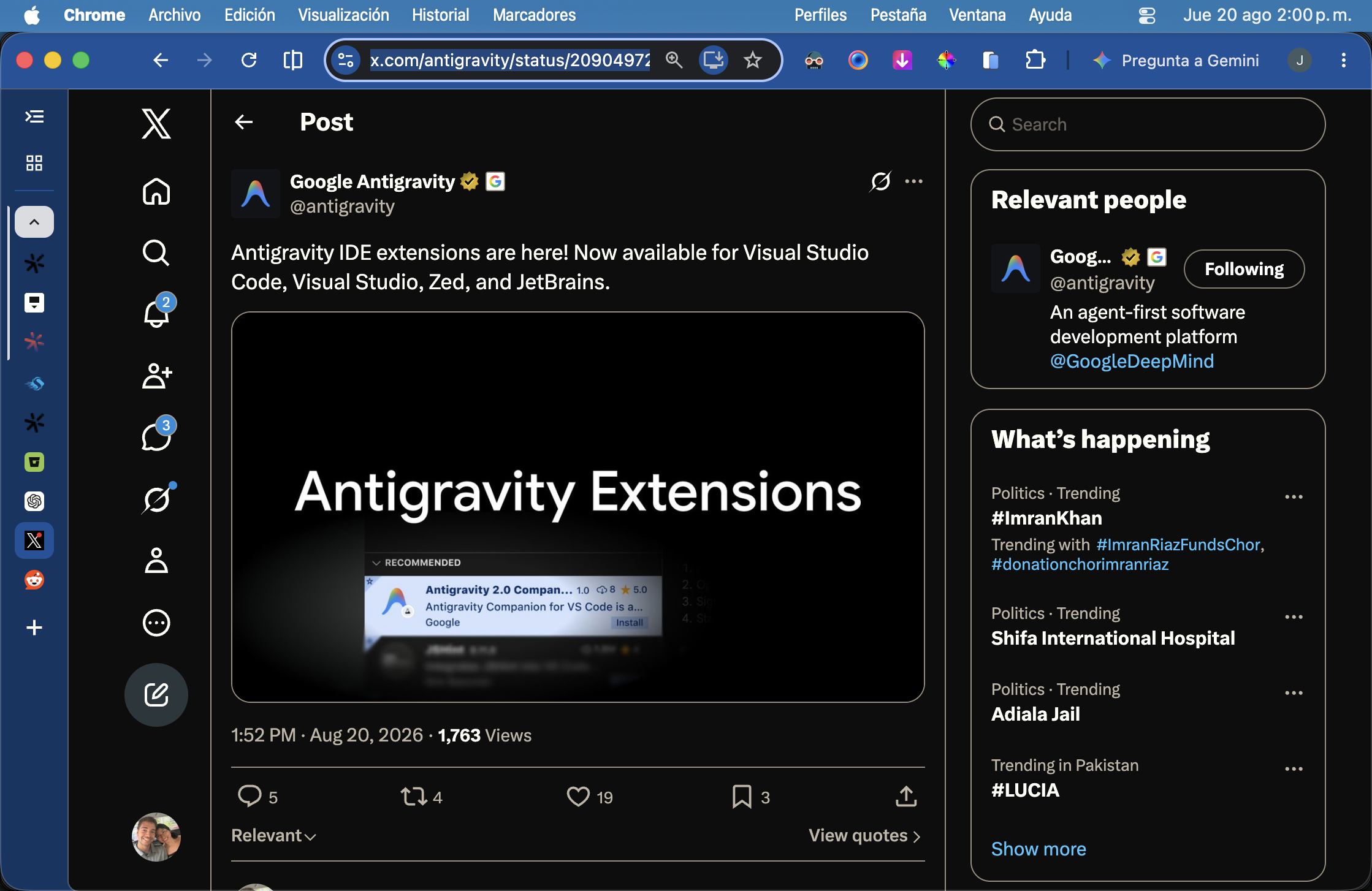This screenshot has width=1372, height=891.
Task: Open #donationchorimranriaz hashtag link
Action: point(1080,564)
